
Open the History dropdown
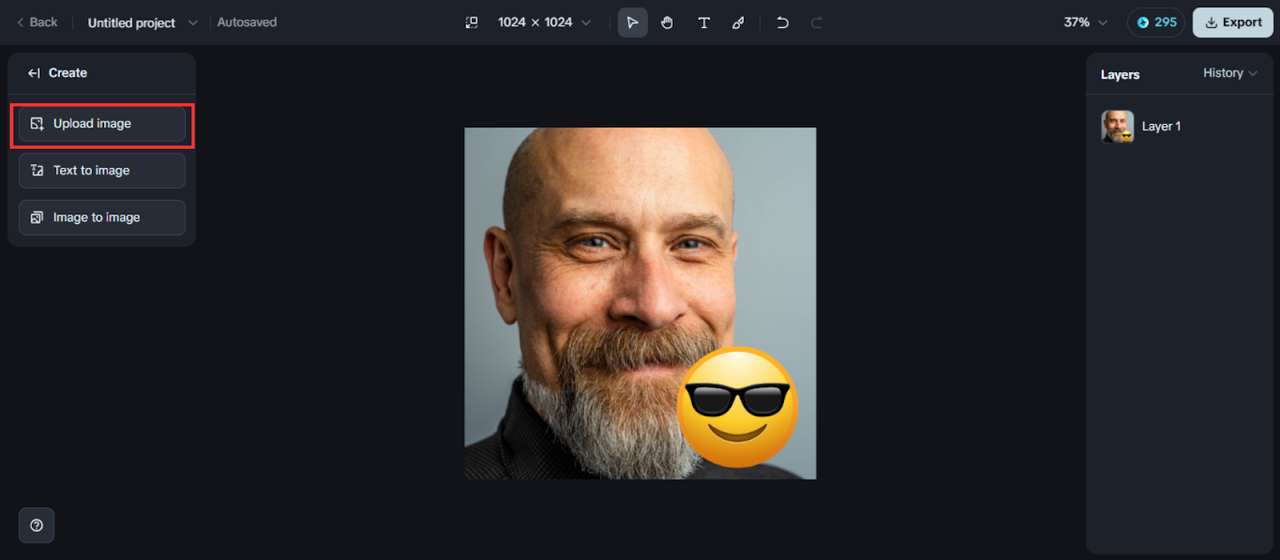pos(1230,73)
